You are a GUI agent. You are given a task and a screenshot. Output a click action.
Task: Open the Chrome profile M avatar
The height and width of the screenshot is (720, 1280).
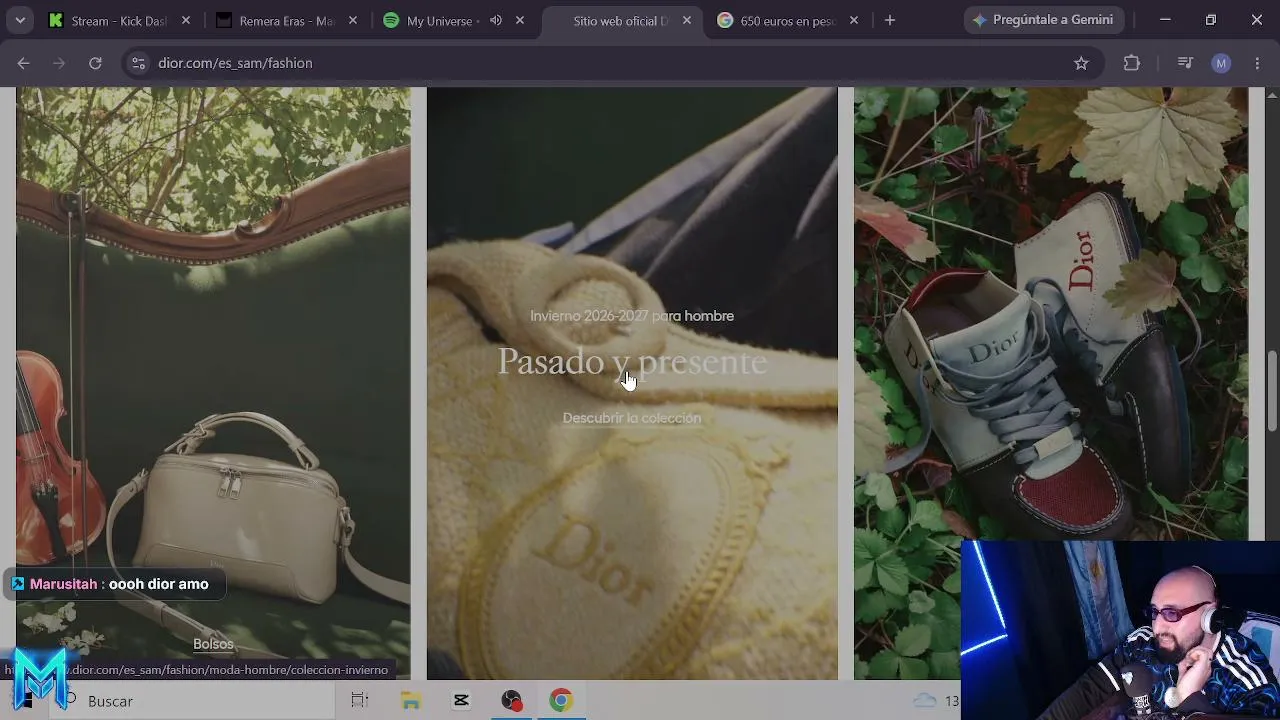(1221, 63)
